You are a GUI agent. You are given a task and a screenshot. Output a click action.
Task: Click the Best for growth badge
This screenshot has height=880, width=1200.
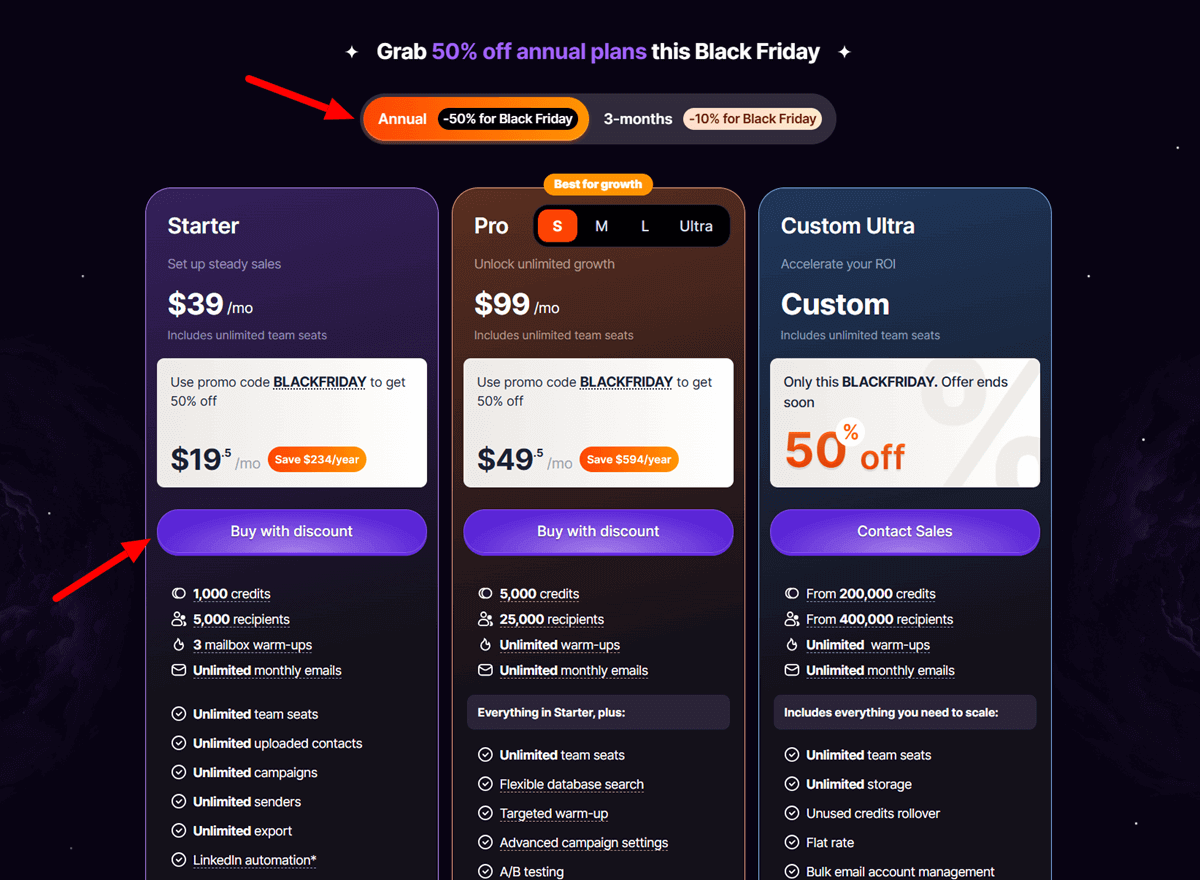point(598,184)
